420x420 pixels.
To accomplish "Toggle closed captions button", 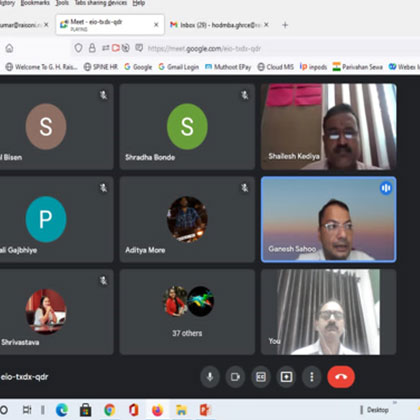I will pos(261,377).
